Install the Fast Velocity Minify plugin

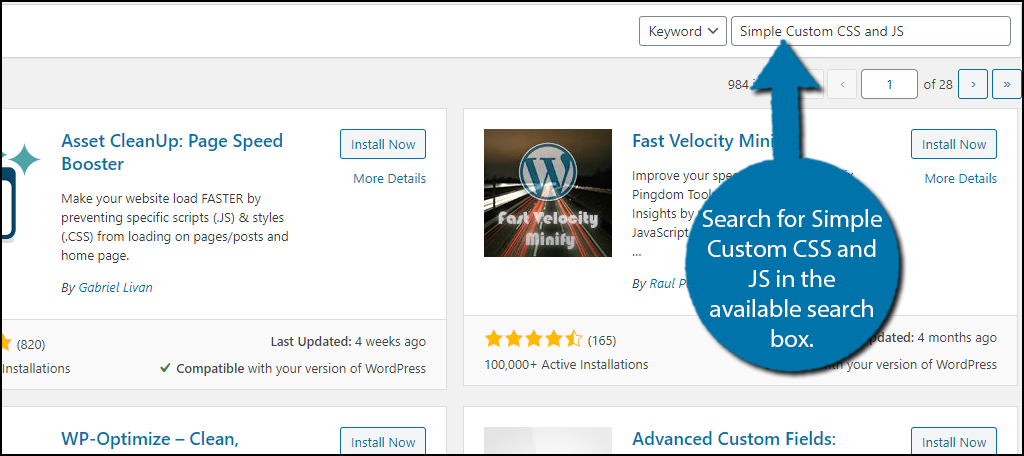coord(953,144)
